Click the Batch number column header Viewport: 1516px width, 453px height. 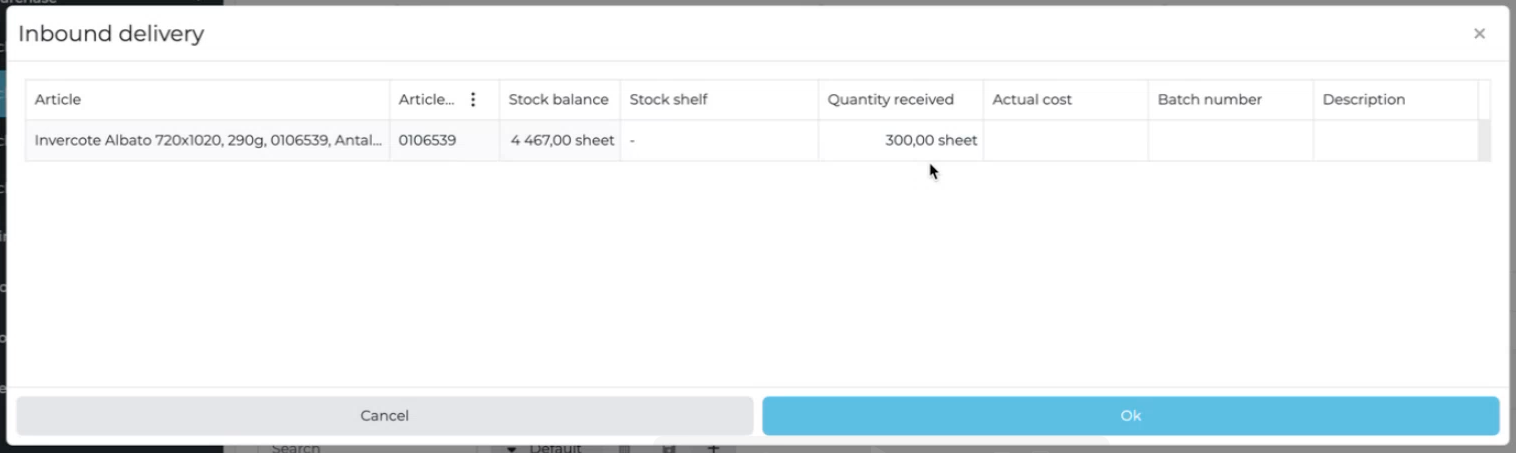(x=1209, y=100)
